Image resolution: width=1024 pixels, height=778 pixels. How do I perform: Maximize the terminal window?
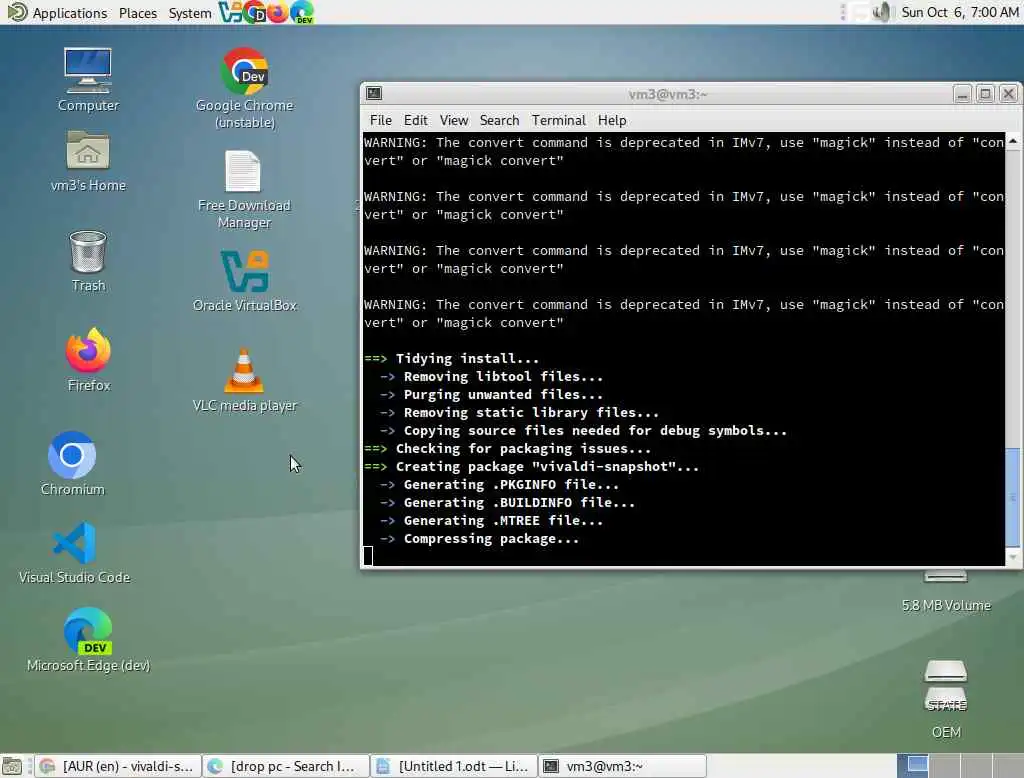click(985, 94)
